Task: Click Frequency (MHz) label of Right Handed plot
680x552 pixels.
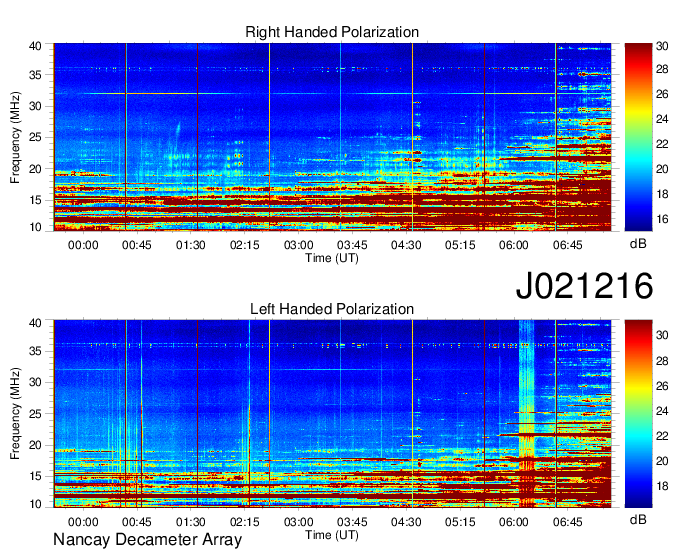Action: click(x=15, y=137)
